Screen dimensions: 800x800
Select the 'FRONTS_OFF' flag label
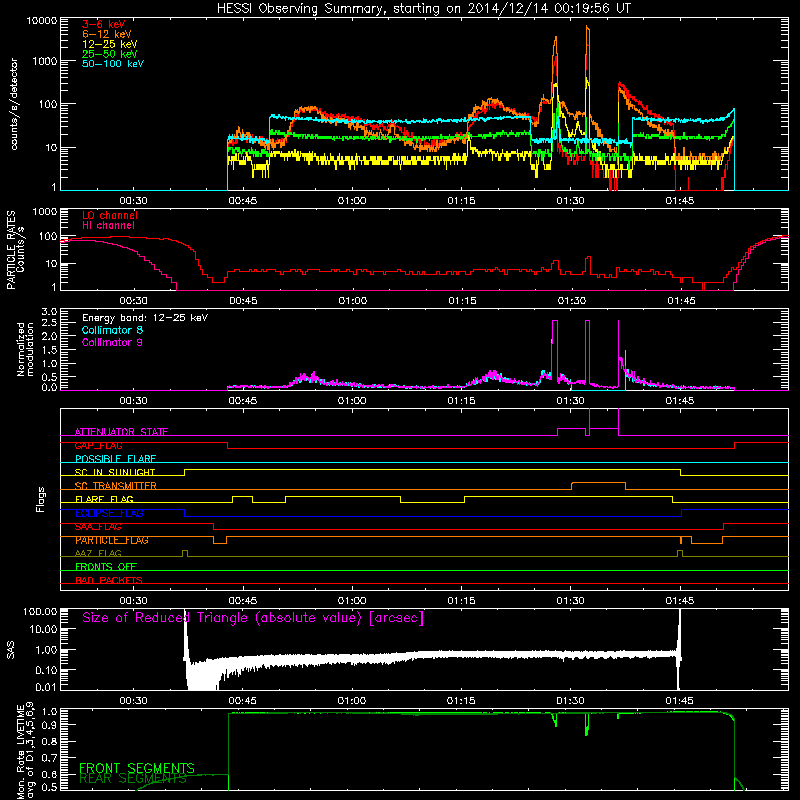(106, 567)
